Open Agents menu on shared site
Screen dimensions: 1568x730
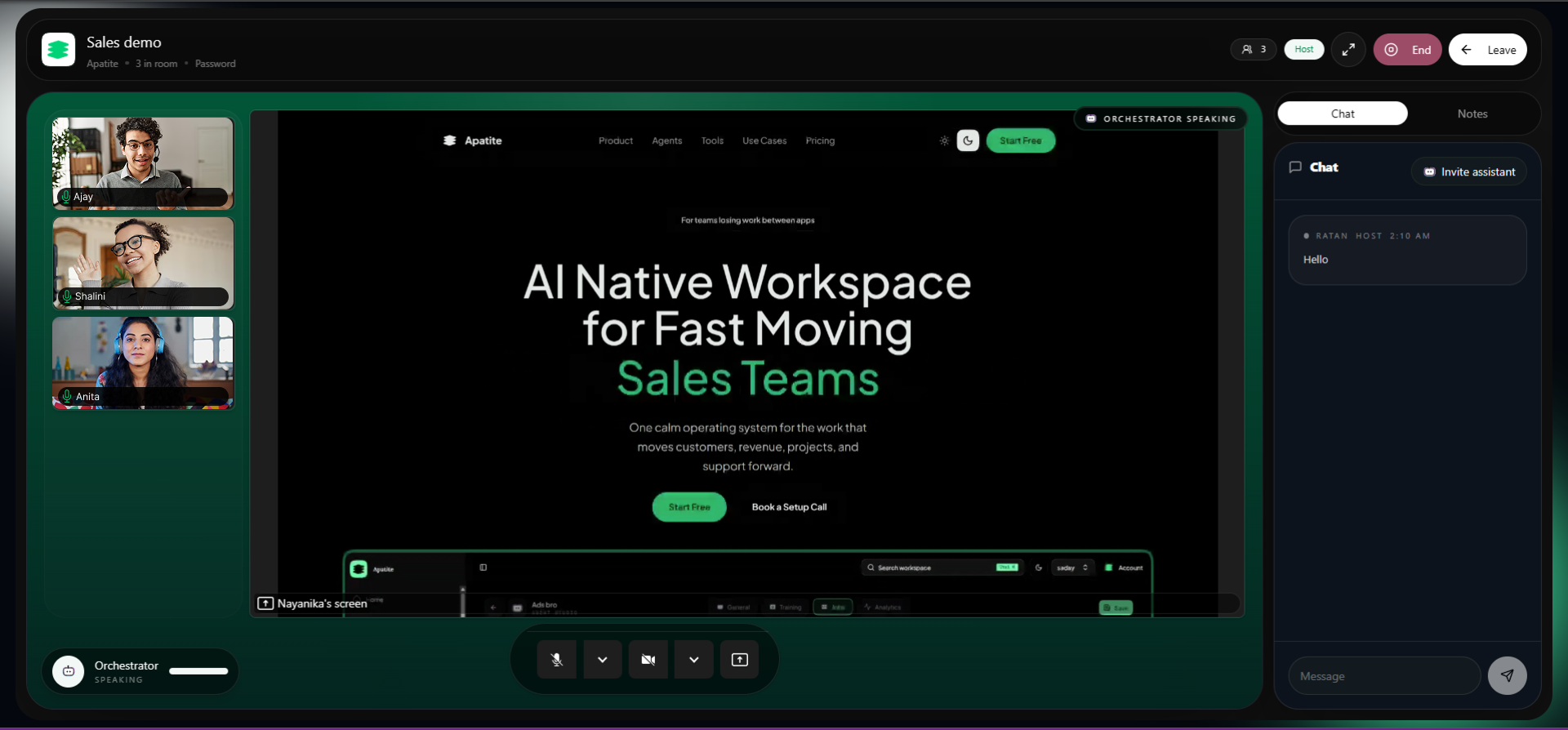tap(667, 140)
